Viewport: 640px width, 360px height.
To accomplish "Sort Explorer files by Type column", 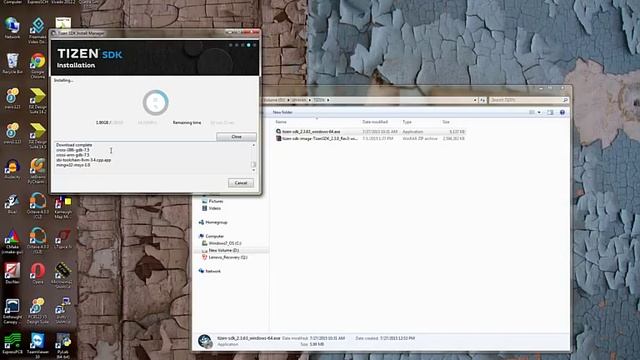I will 407,122.
